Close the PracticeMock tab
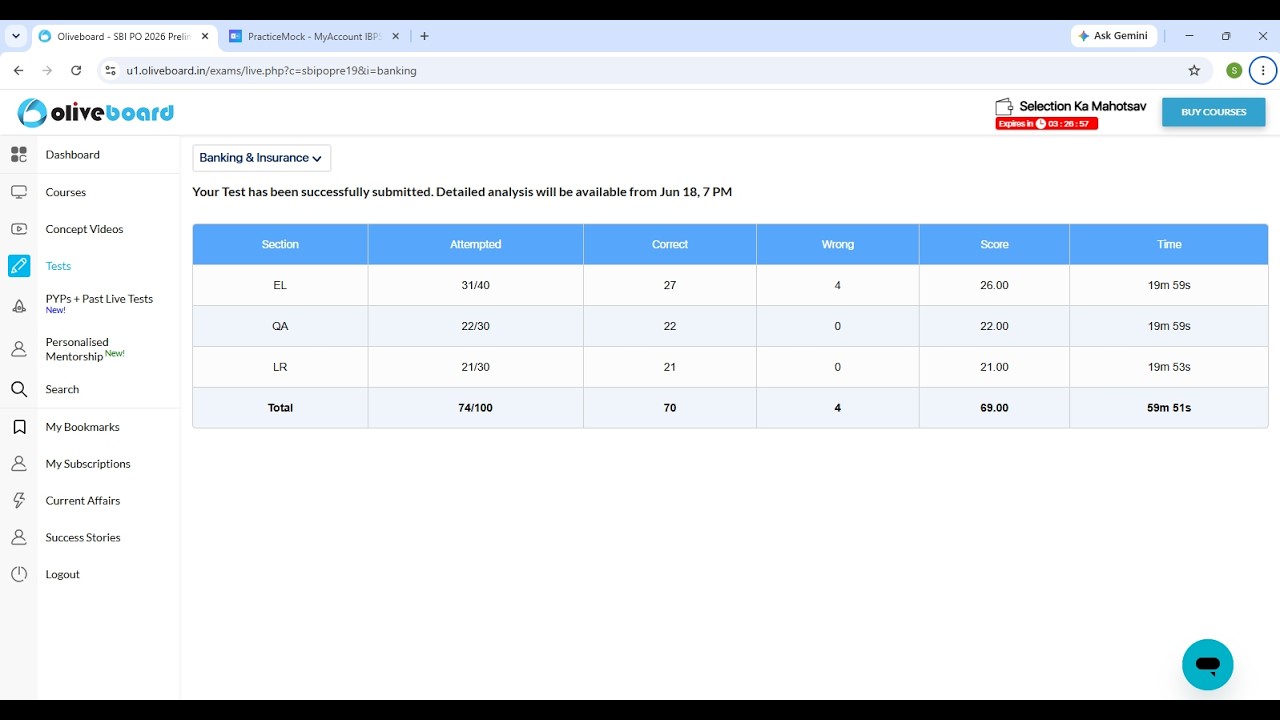1280x720 pixels. pos(395,36)
